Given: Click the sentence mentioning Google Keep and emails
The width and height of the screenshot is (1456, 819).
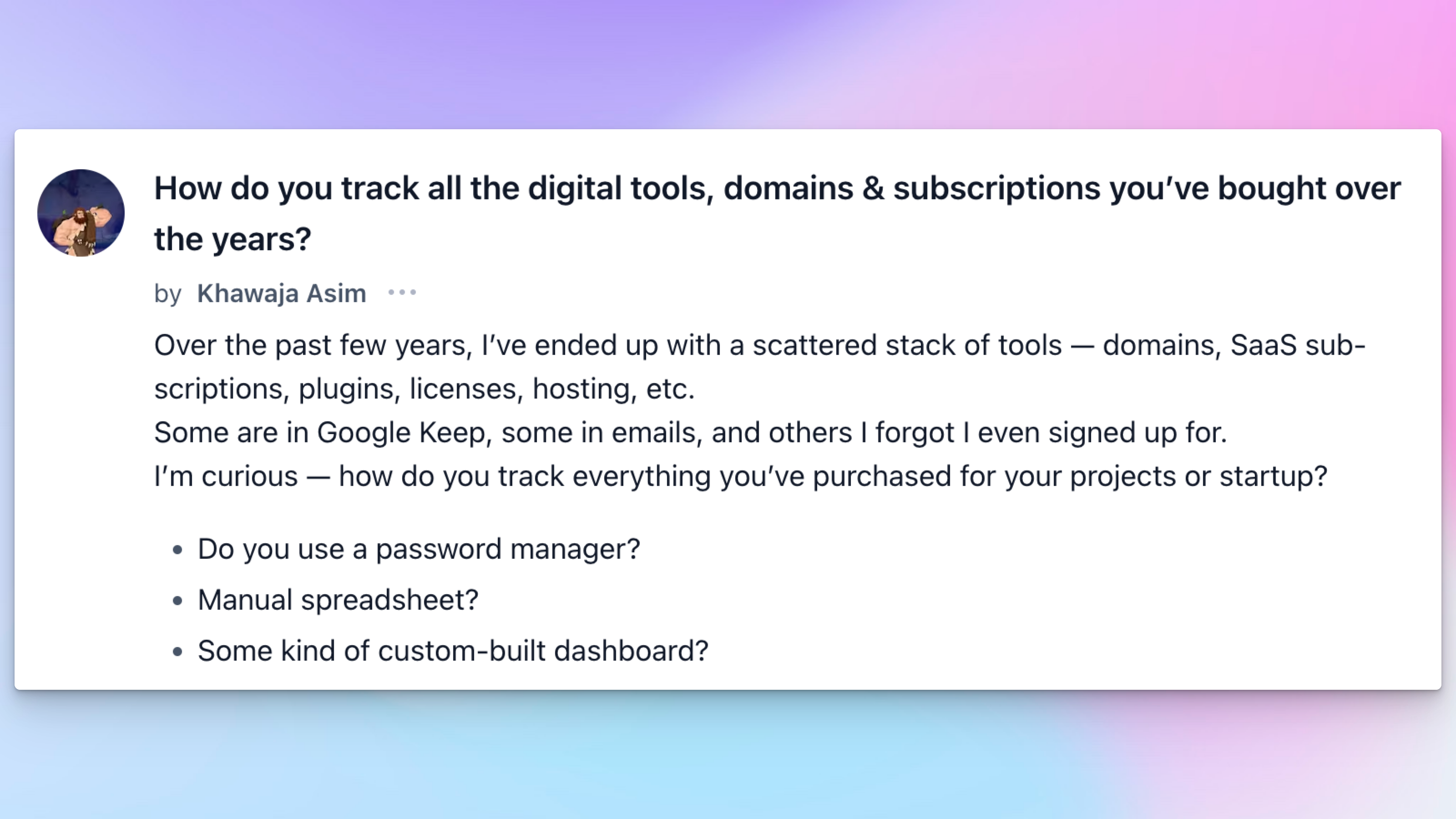Looking at the screenshot, I should tap(690, 432).
